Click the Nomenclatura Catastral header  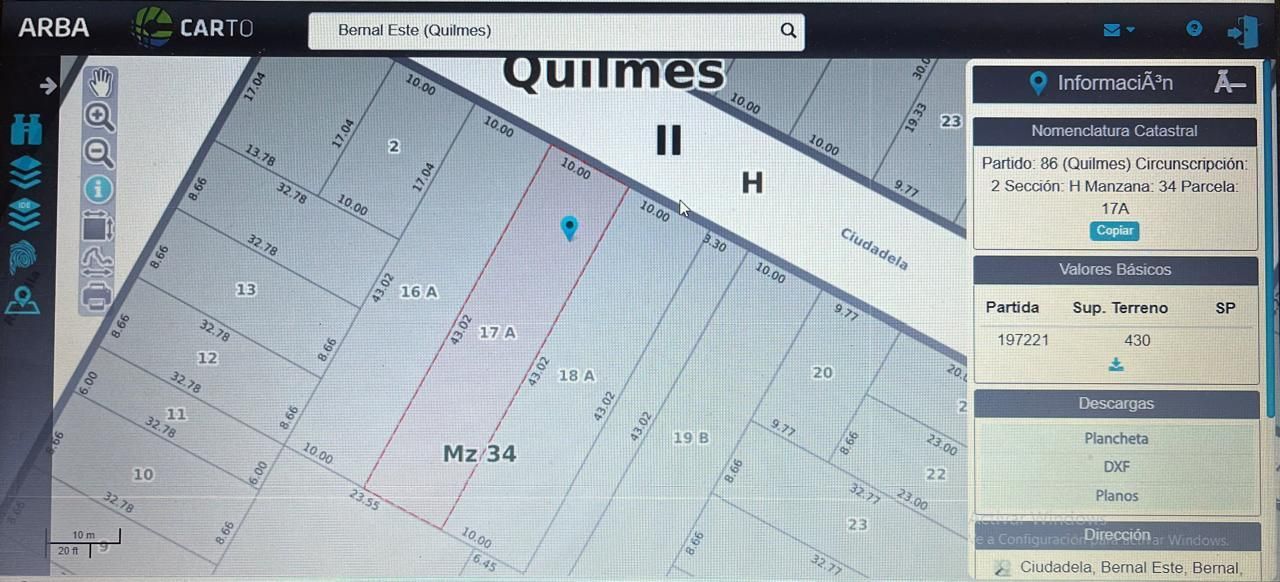coord(1114,131)
